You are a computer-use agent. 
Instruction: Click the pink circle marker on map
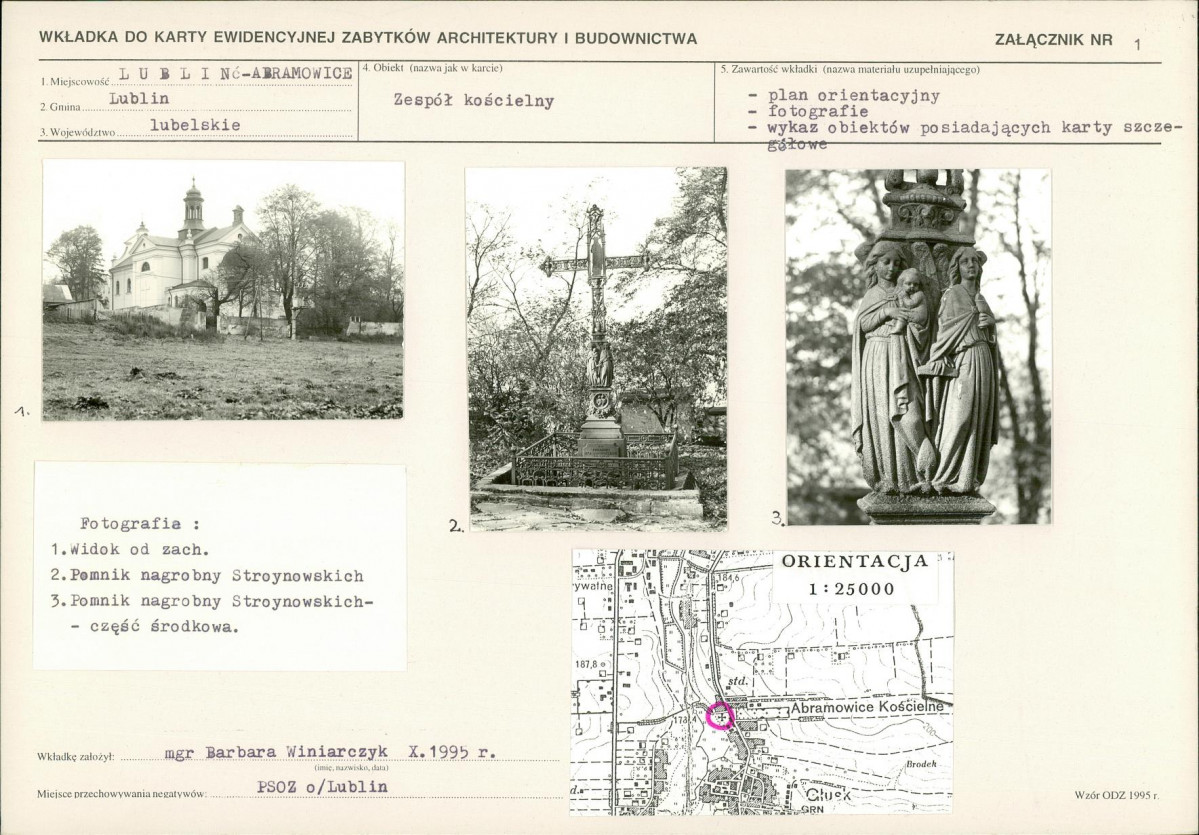(720, 716)
